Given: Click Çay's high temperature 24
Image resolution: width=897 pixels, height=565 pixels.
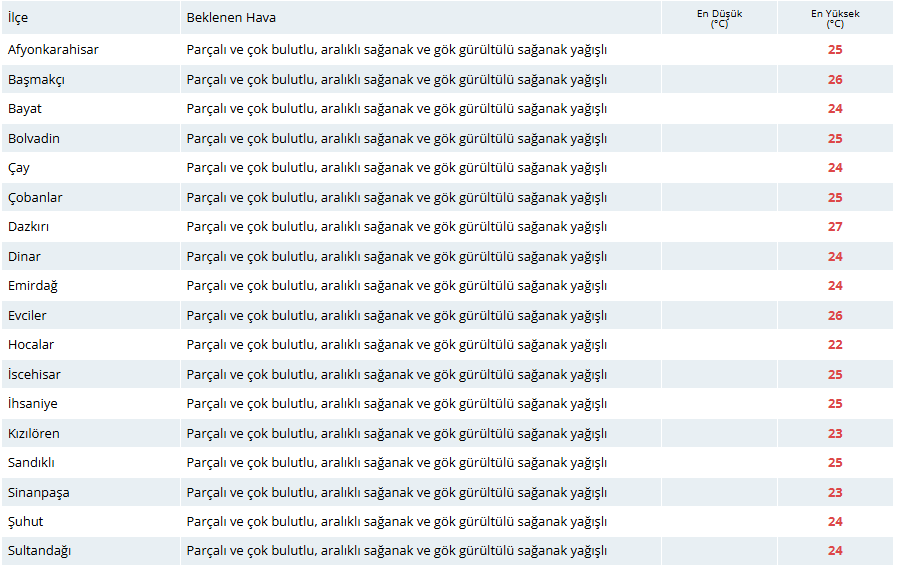Looking at the screenshot, I should point(835,168).
